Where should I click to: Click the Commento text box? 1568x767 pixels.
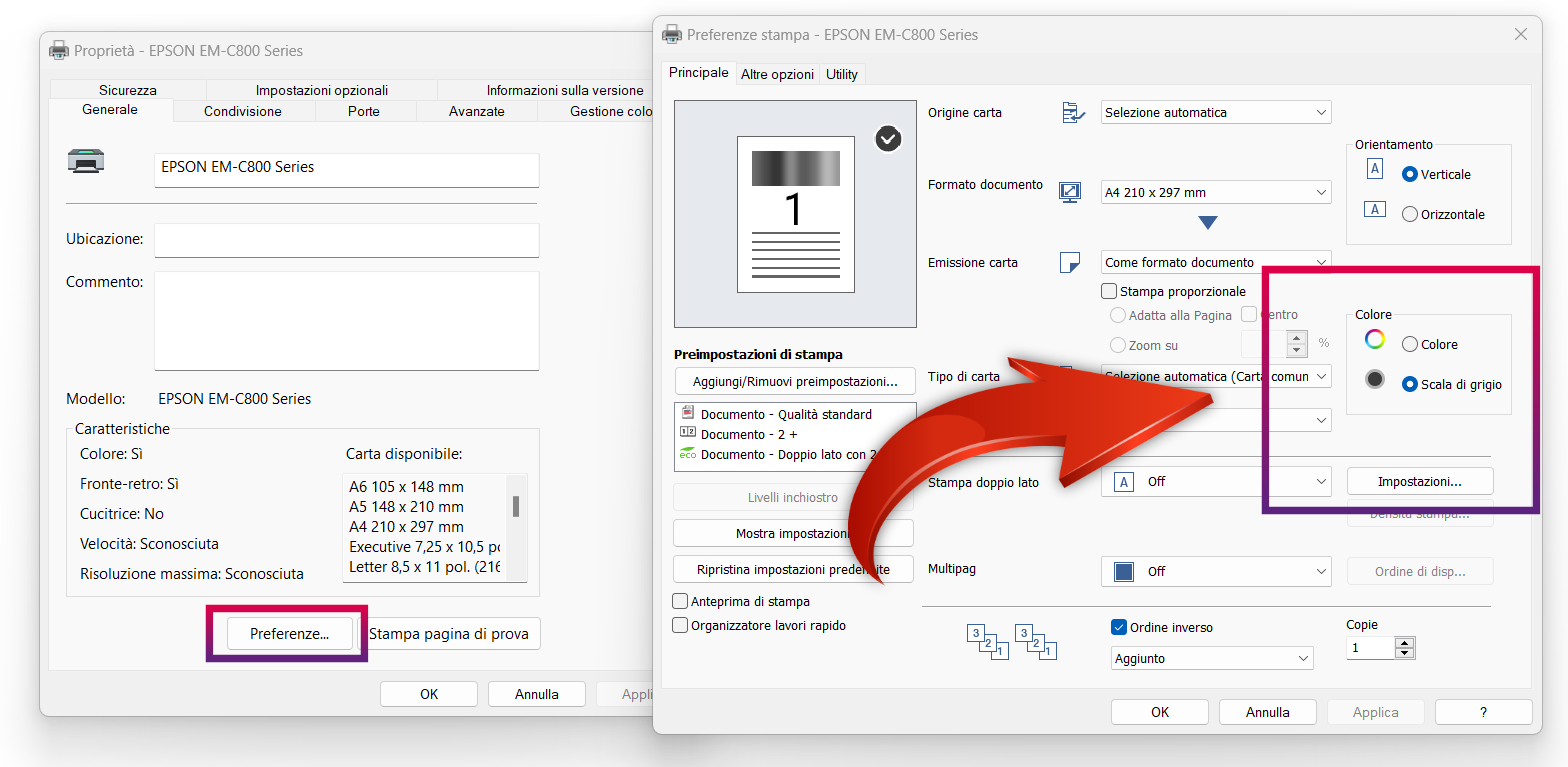tap(346, 320)
